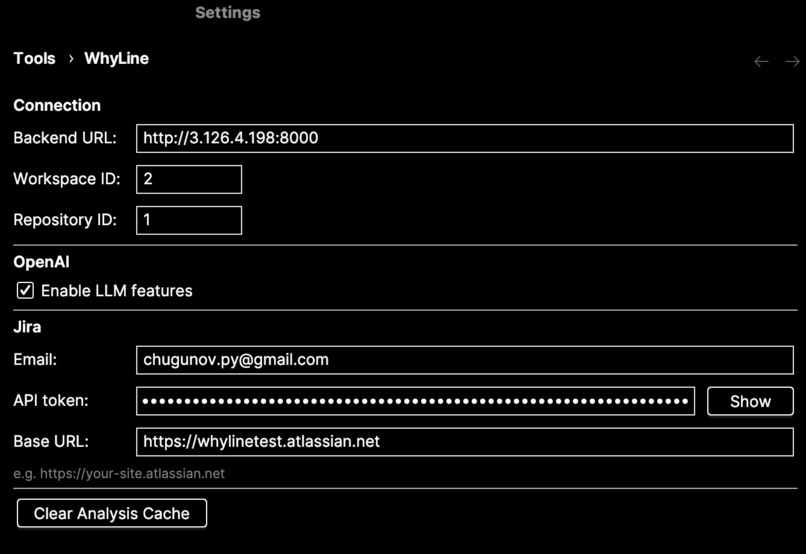
Task: Click the Jira Base URL field
Action: click(x=465, y=442)
